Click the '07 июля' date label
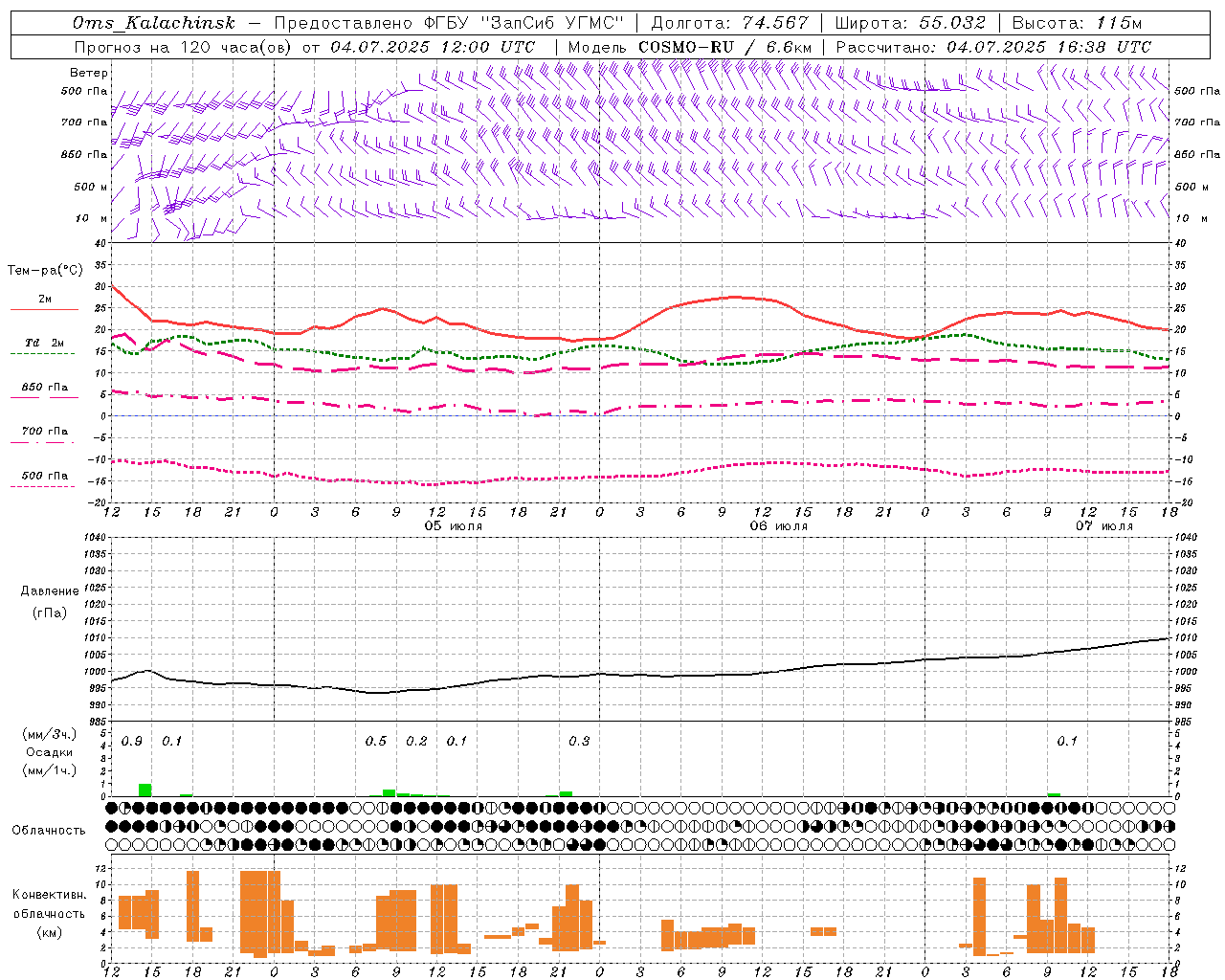1225x980 pixels. coord(1103,526)
